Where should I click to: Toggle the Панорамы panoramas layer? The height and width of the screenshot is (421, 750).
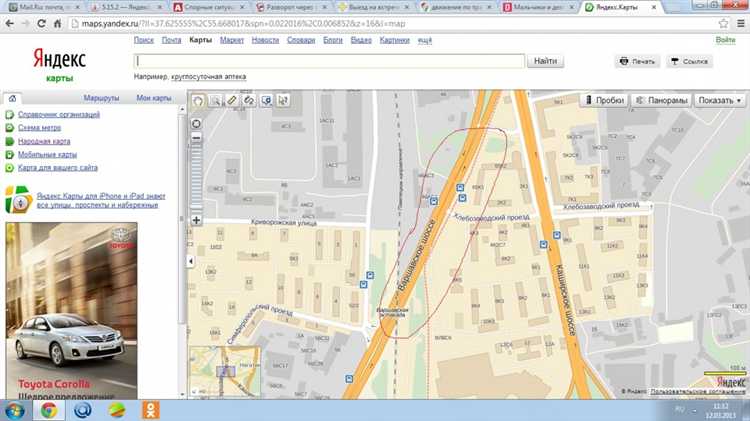662,100
